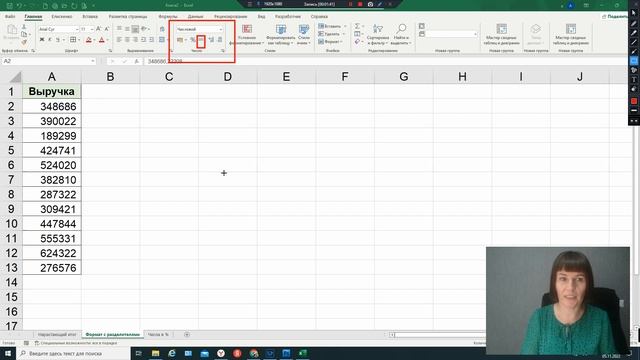
Task: Click Удалить delete cells button
Action: click(x=330, y=34)
